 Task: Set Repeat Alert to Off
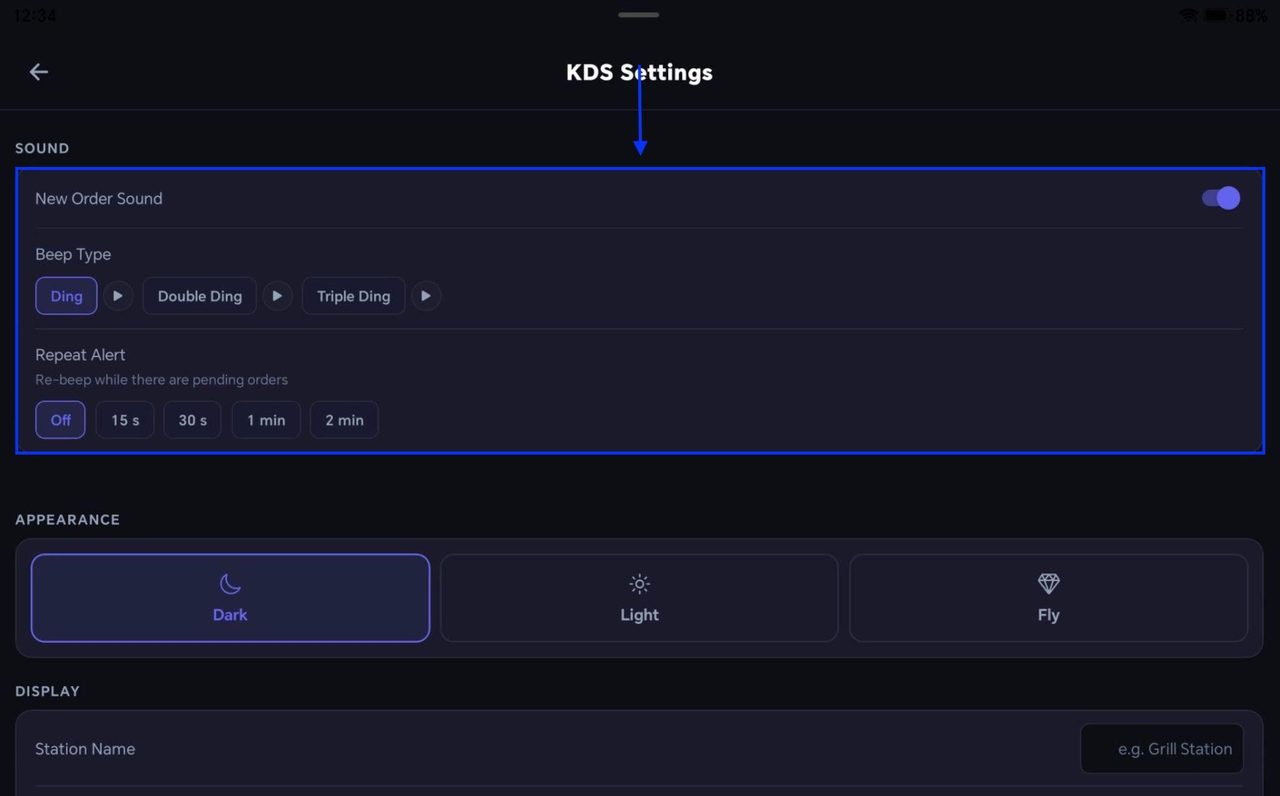[61, 420]
